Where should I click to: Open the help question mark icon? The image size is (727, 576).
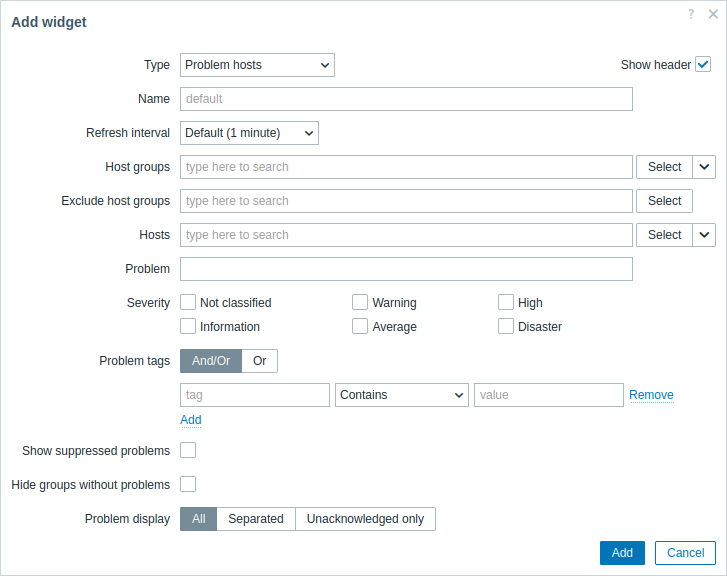691,14
